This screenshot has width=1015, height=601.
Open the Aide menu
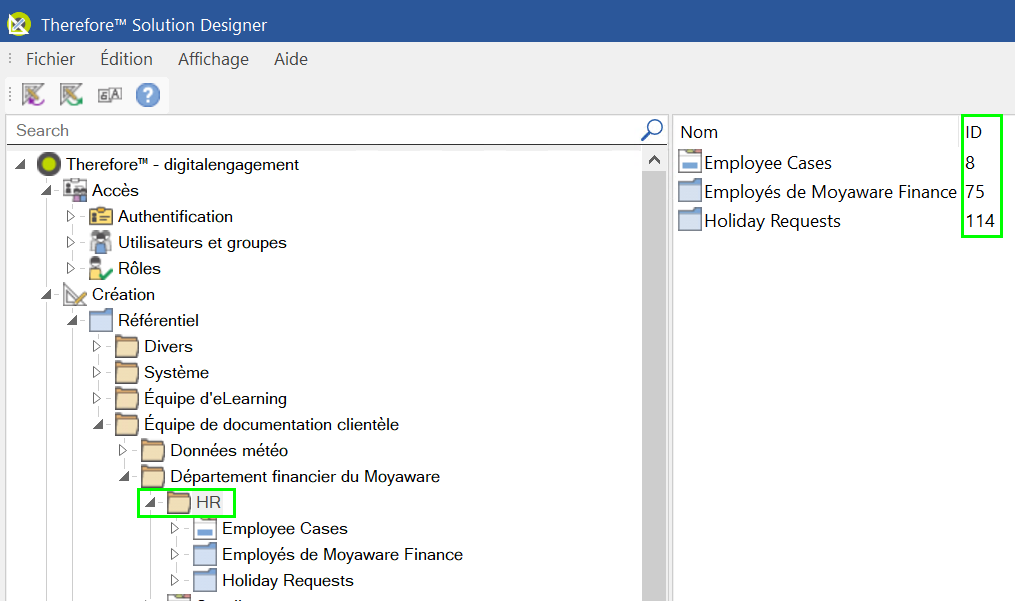291,59
